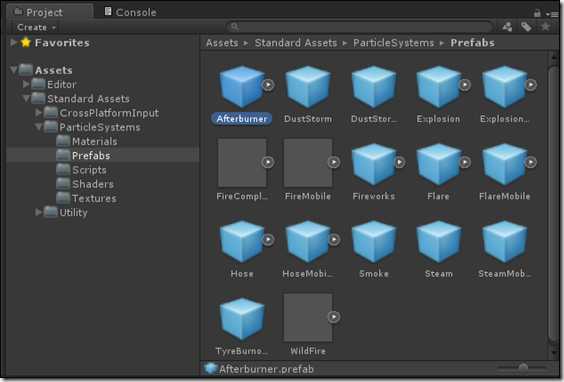This screenshot has width=564, height=382.
Task: Switch to the Console tab
Action: tap(131, 12)
